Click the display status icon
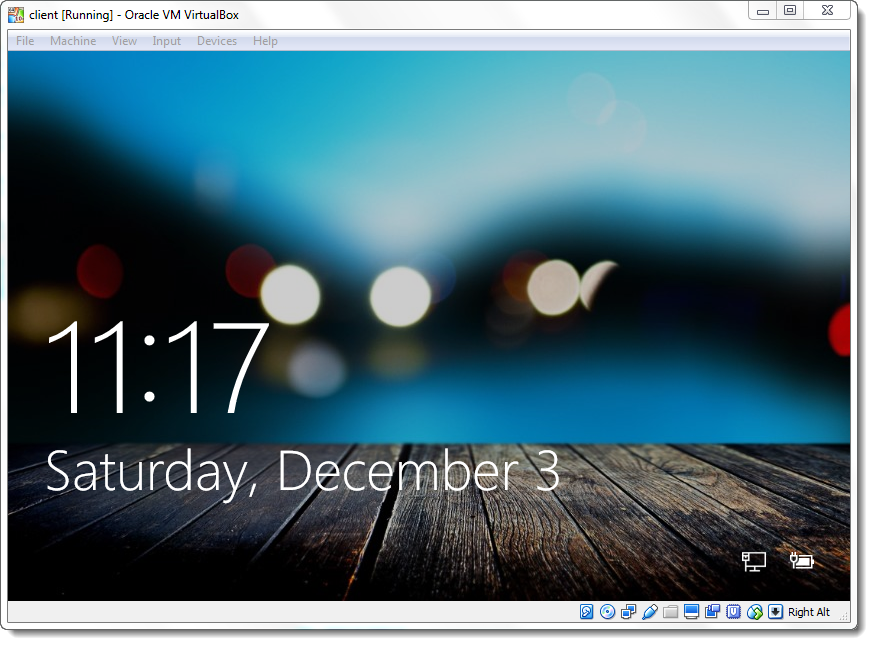Screen dimensions: 873x645 coord(691,611)
